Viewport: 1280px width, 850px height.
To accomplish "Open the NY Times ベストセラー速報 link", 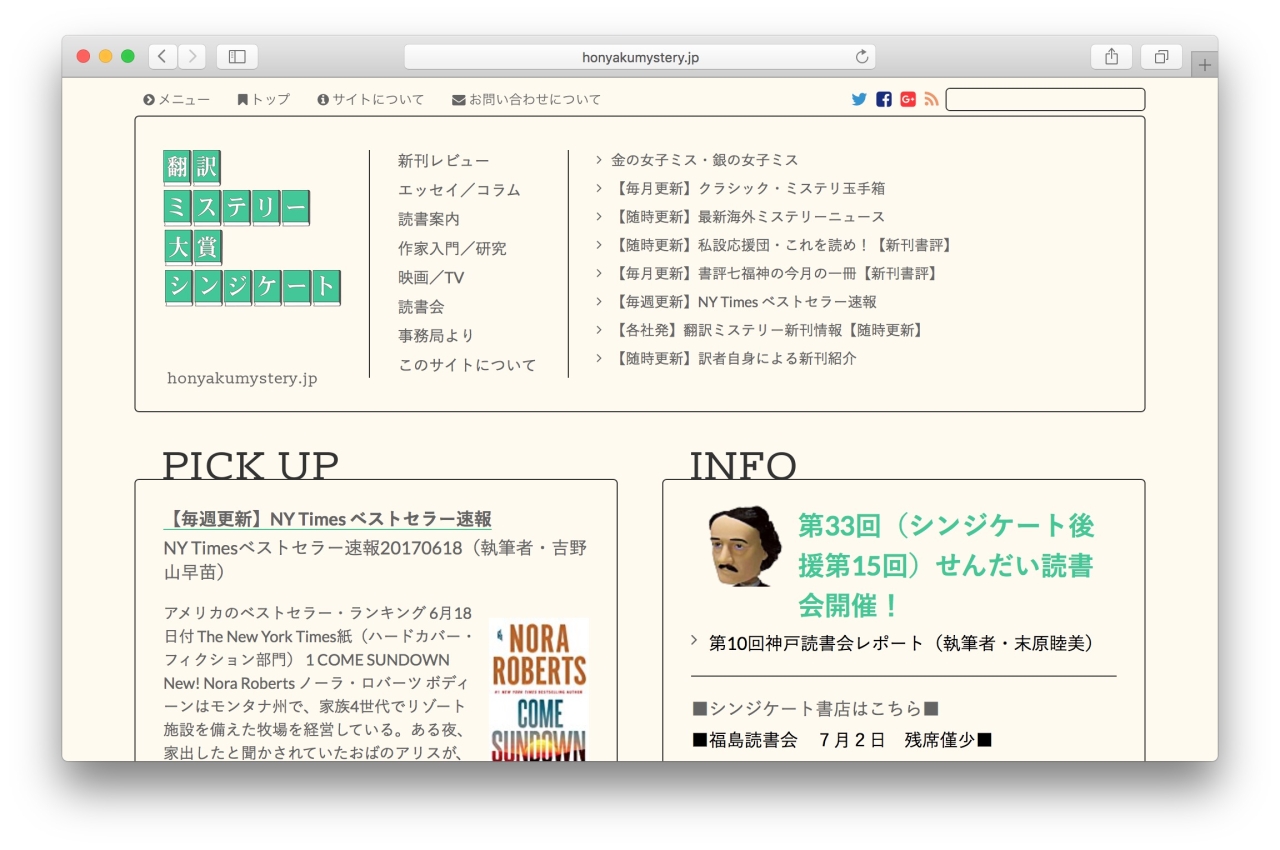I will coord(330,520).
